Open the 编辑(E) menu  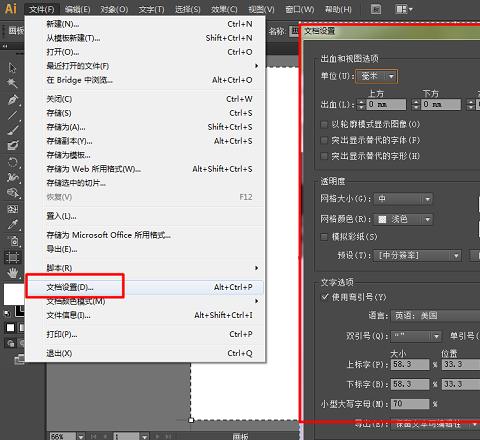click(x=77, y=9)
